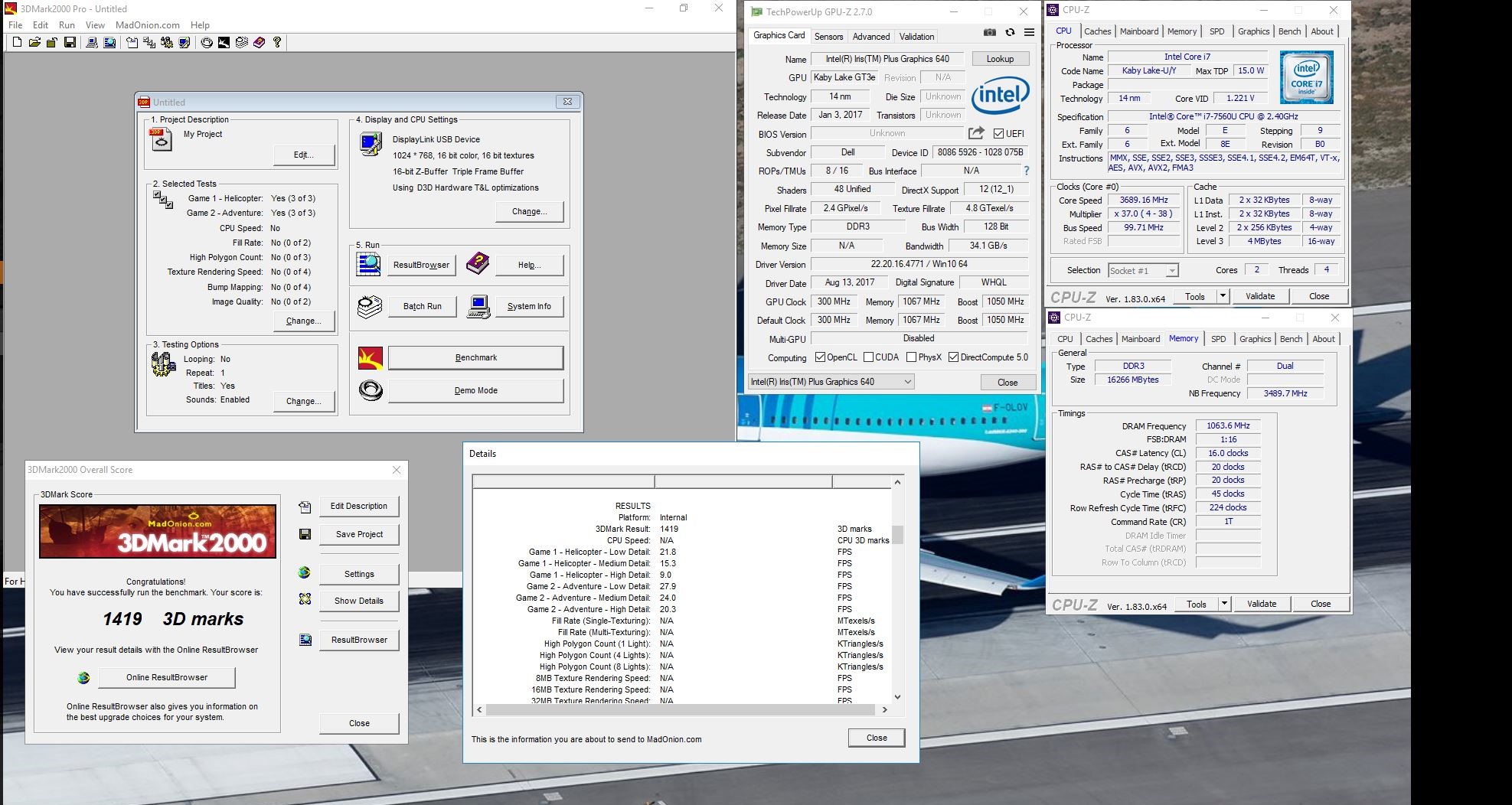The height and width of the screenshot is (805, 1512).
Task: Open Bench tab in upper CPU-Z window
Action: (x=1289, y=31)
